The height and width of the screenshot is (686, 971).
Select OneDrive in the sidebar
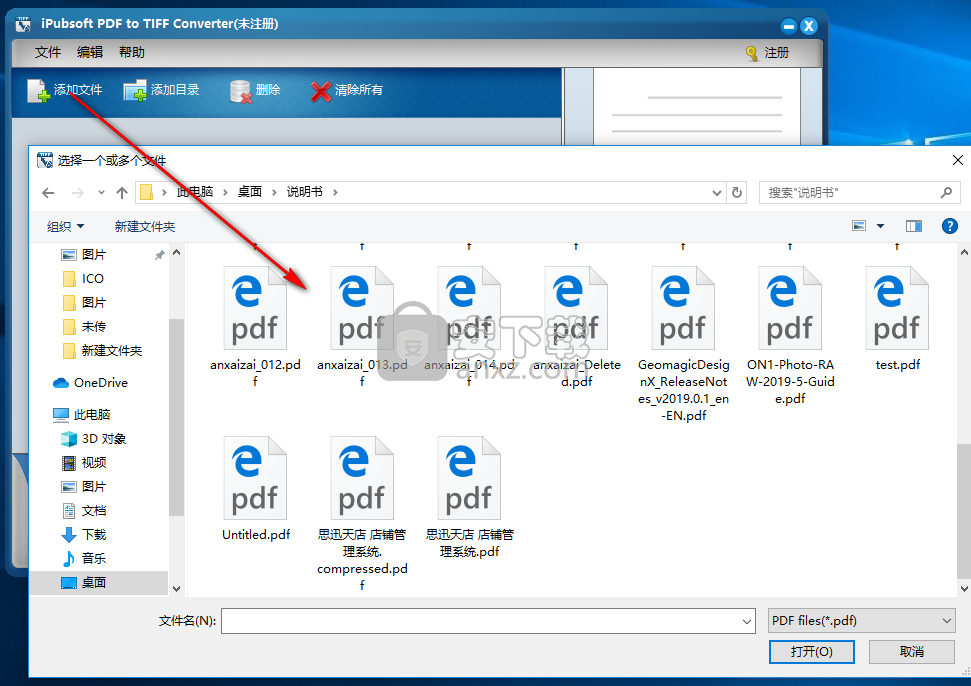click(90, 383)
